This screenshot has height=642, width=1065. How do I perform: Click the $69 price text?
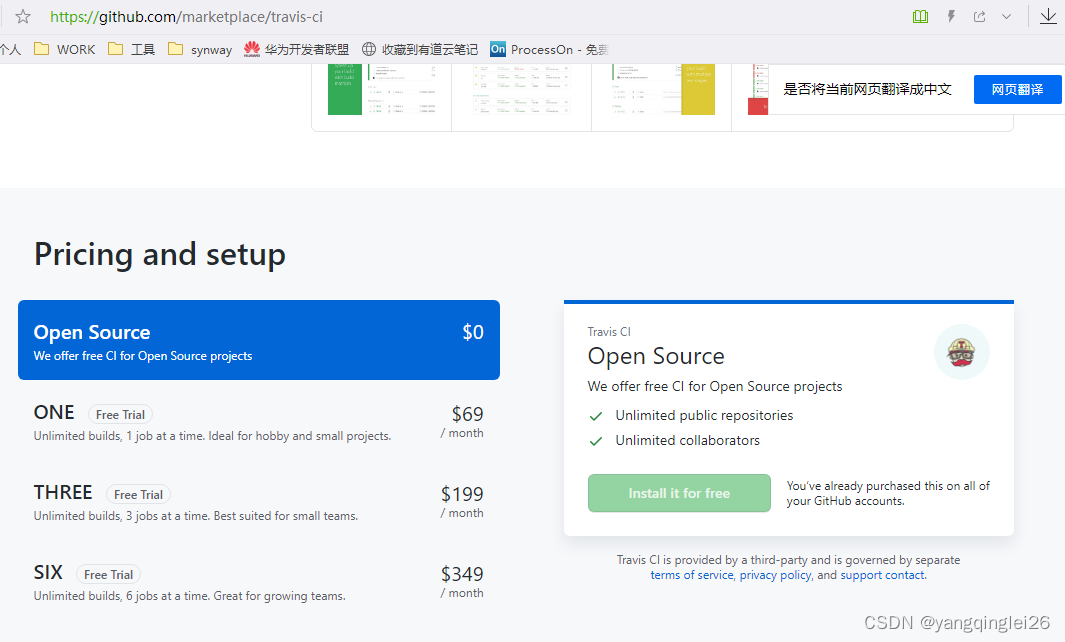click(x=467, y=414)
